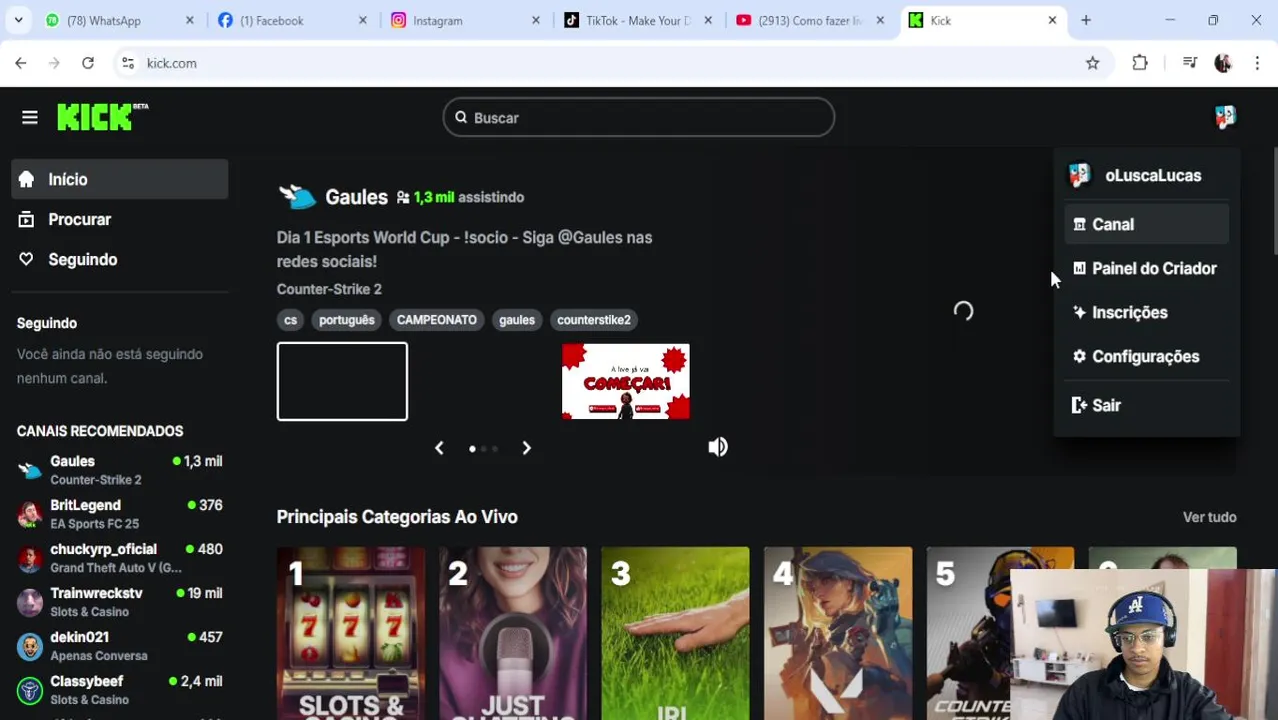
Task: Mute the featured stream volume
Action: (x=718, y=447)
